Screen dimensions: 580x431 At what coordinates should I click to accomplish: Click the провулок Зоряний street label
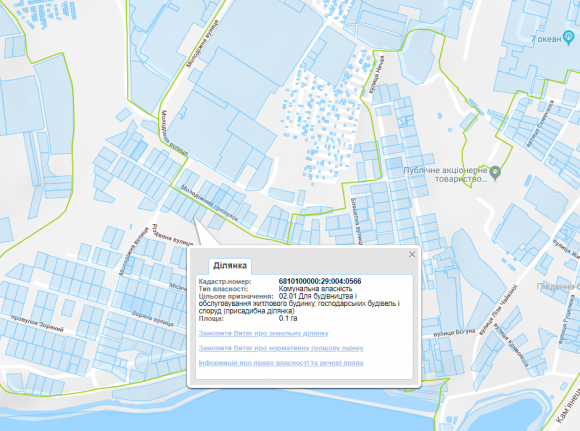pyautogui.click(x=37, y=324)
